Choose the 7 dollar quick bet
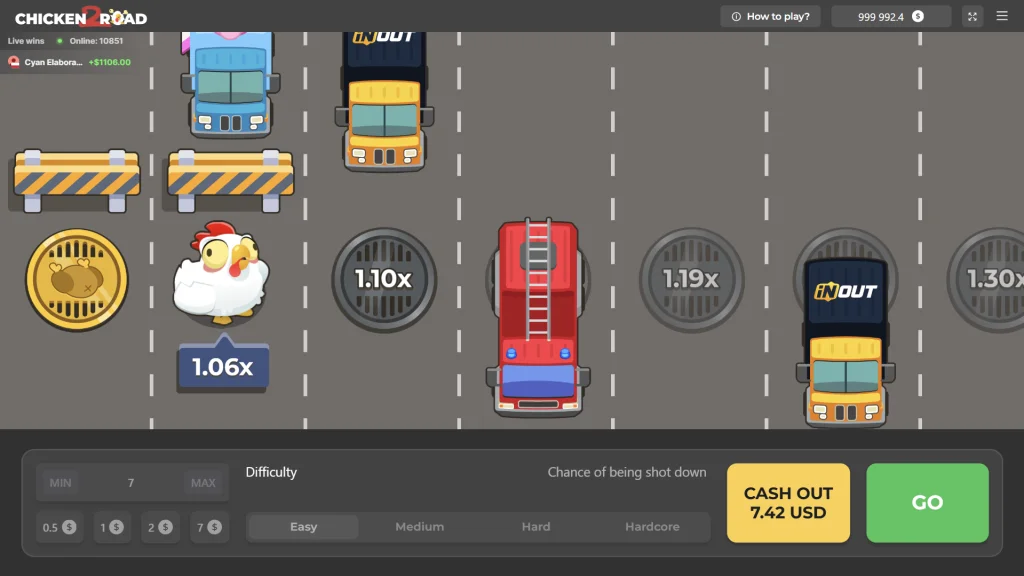 tap(209, 527)
